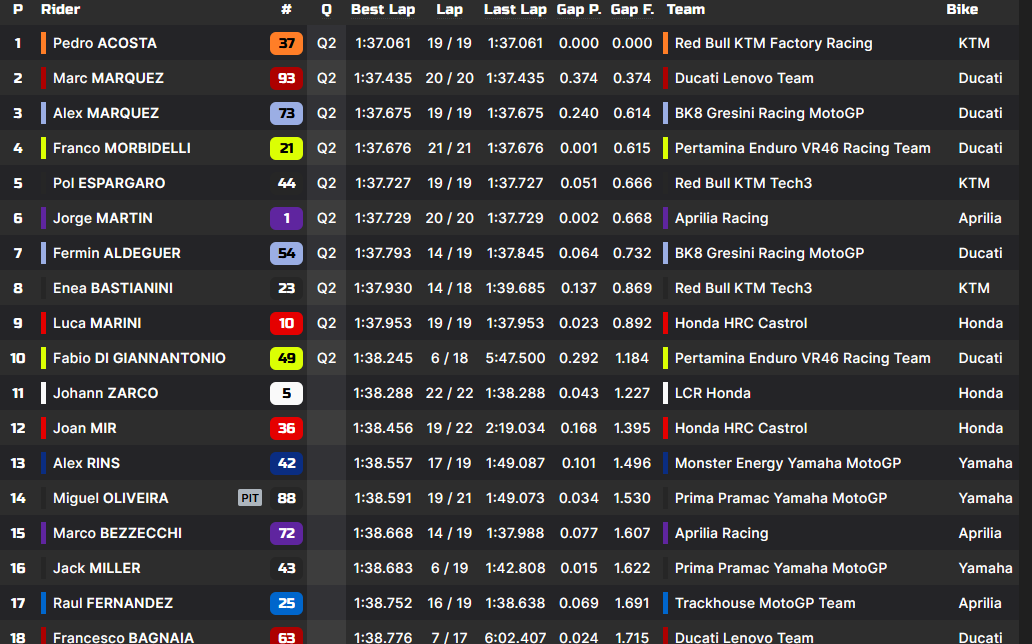Click the Q column header
This screenshot has height=644, width=1032.
tap(326, 9)
